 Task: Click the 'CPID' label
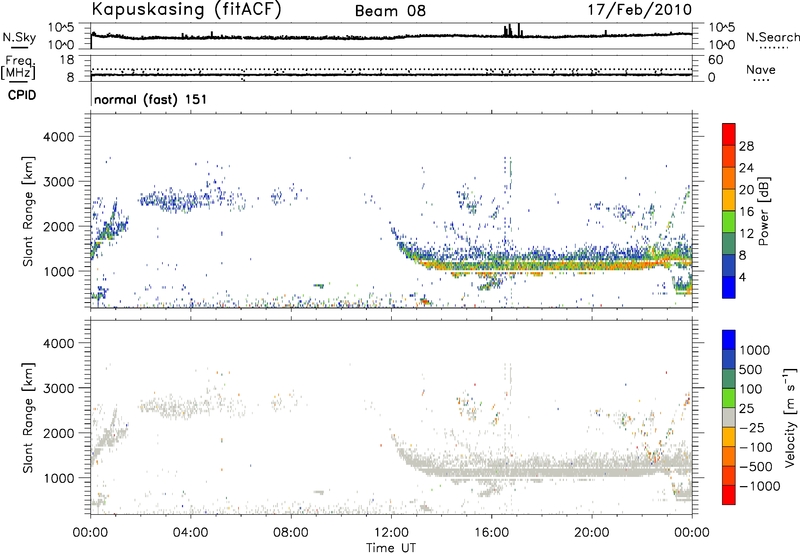pos(22,95)
